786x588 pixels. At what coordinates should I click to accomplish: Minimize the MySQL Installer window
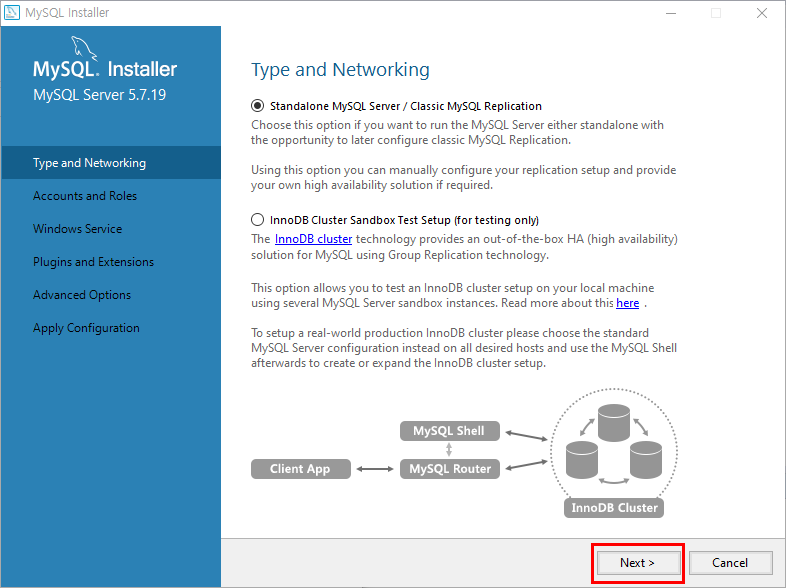coord(671,13)
